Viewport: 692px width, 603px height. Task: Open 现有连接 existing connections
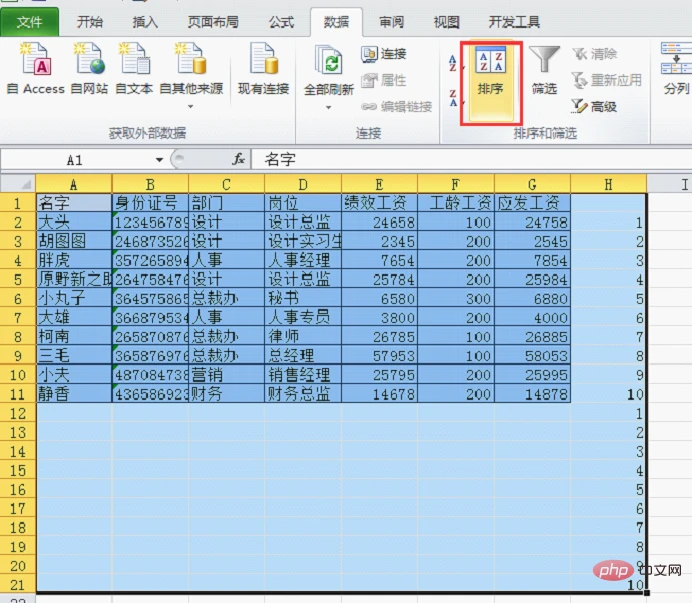[x=263, y=68]
